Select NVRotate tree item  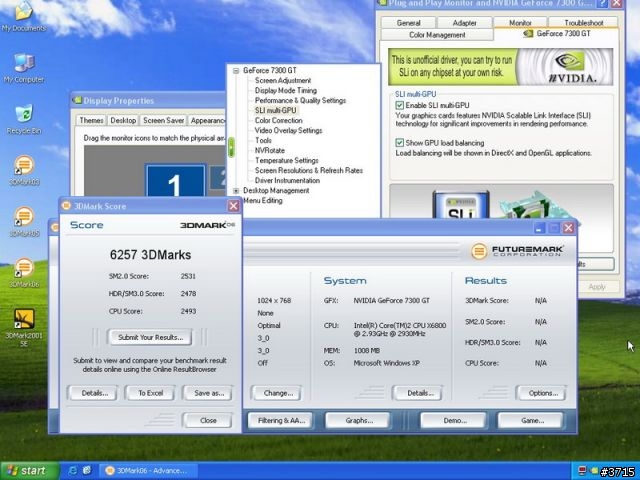[270, 150]
